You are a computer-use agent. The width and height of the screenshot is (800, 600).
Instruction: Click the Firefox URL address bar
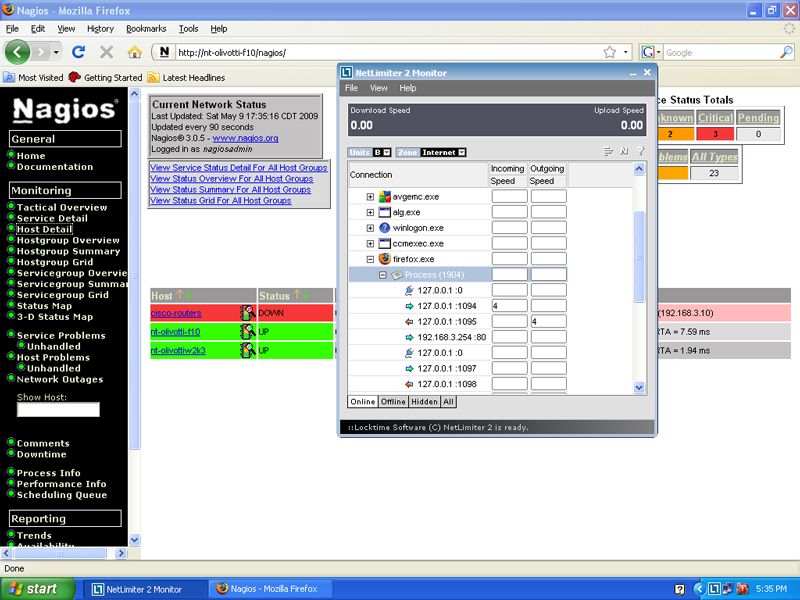[x=387, y=52]
